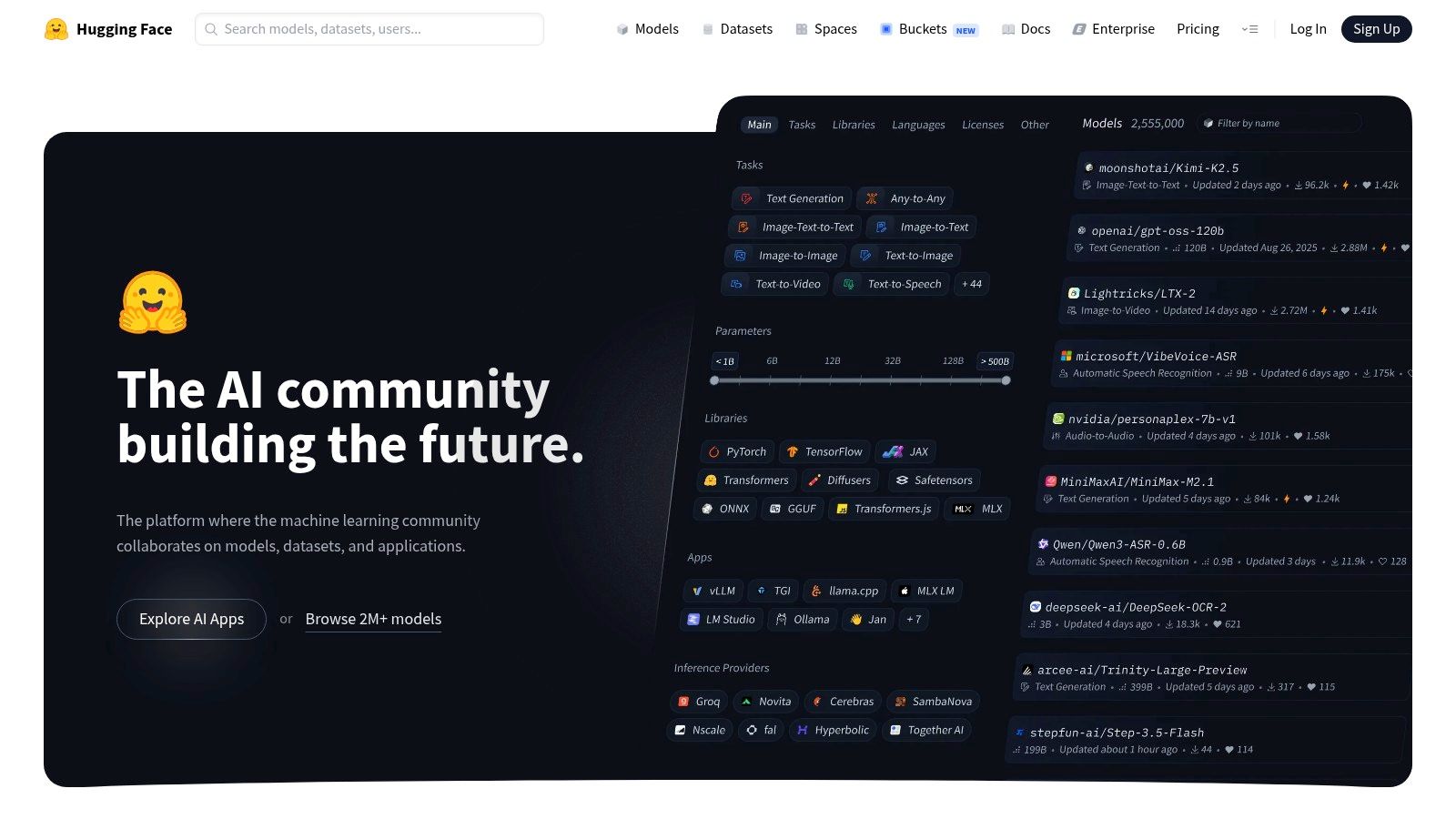Click the TGI app icon

click(762, 591)
